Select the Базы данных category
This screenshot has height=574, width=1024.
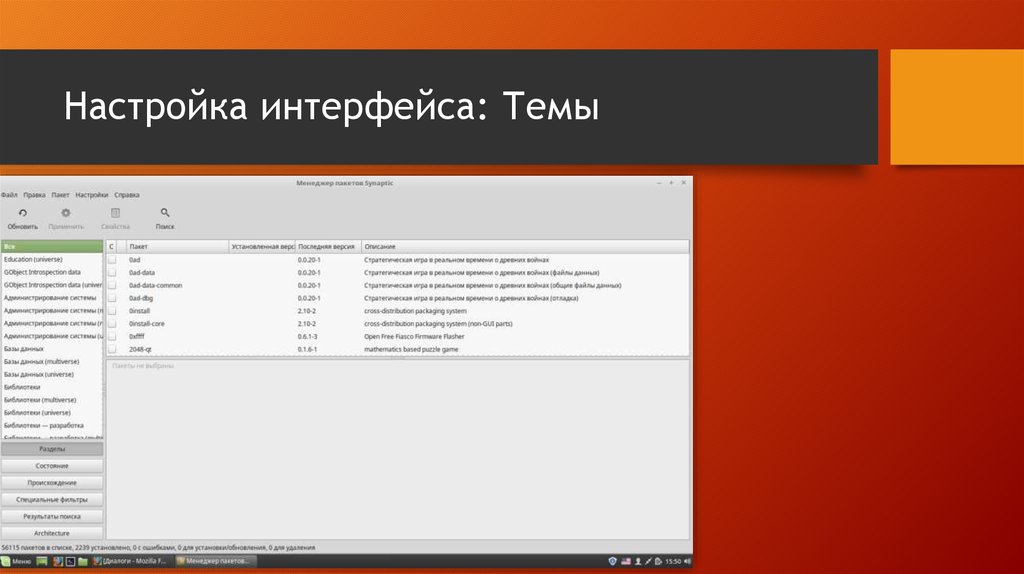(52, 349)
